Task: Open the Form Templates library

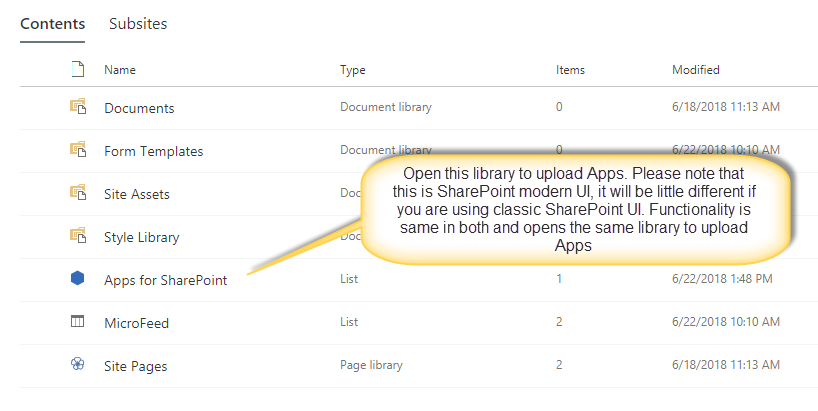Action: click(153, 151)
